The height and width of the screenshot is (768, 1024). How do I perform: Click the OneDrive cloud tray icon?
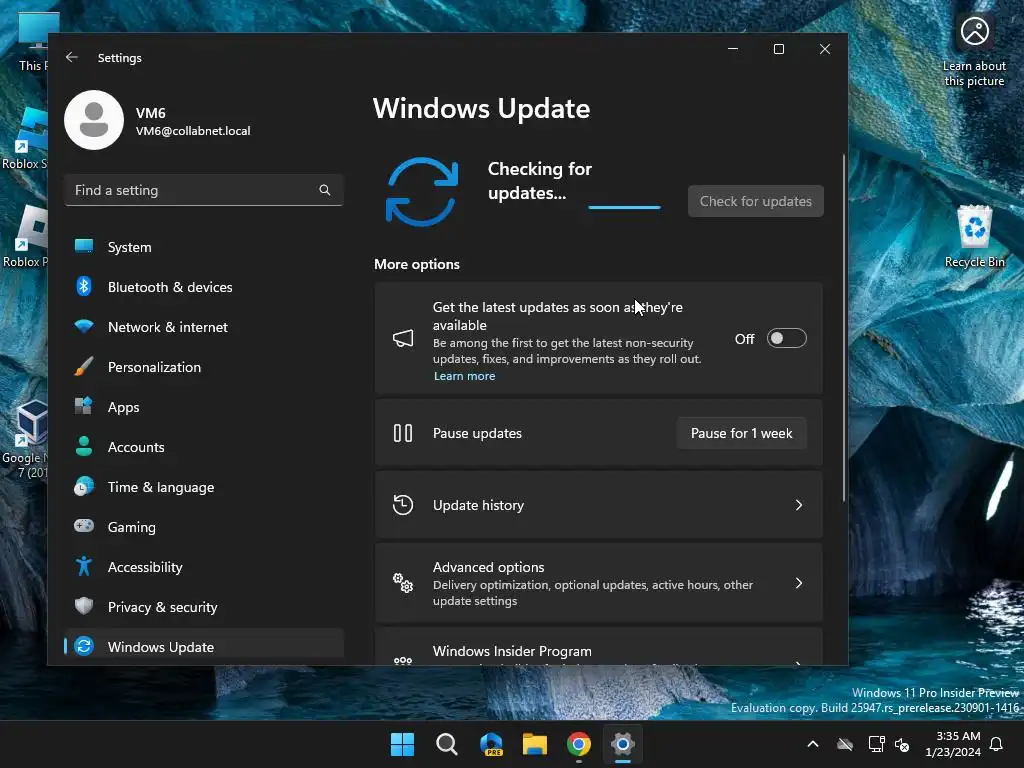pyautogui.click(x=845, y=744)
